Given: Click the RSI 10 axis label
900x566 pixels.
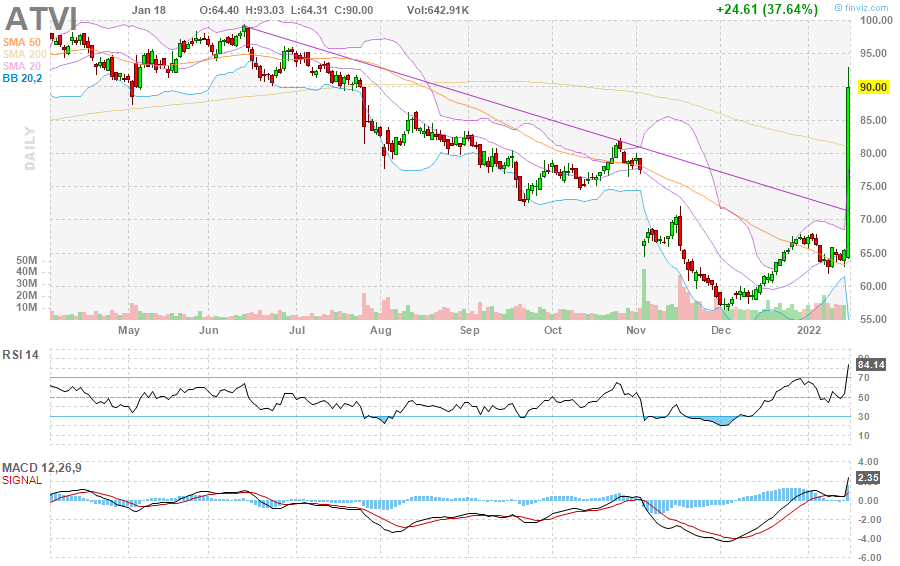Looking at the screenshot, I should (x=863, y=436).
